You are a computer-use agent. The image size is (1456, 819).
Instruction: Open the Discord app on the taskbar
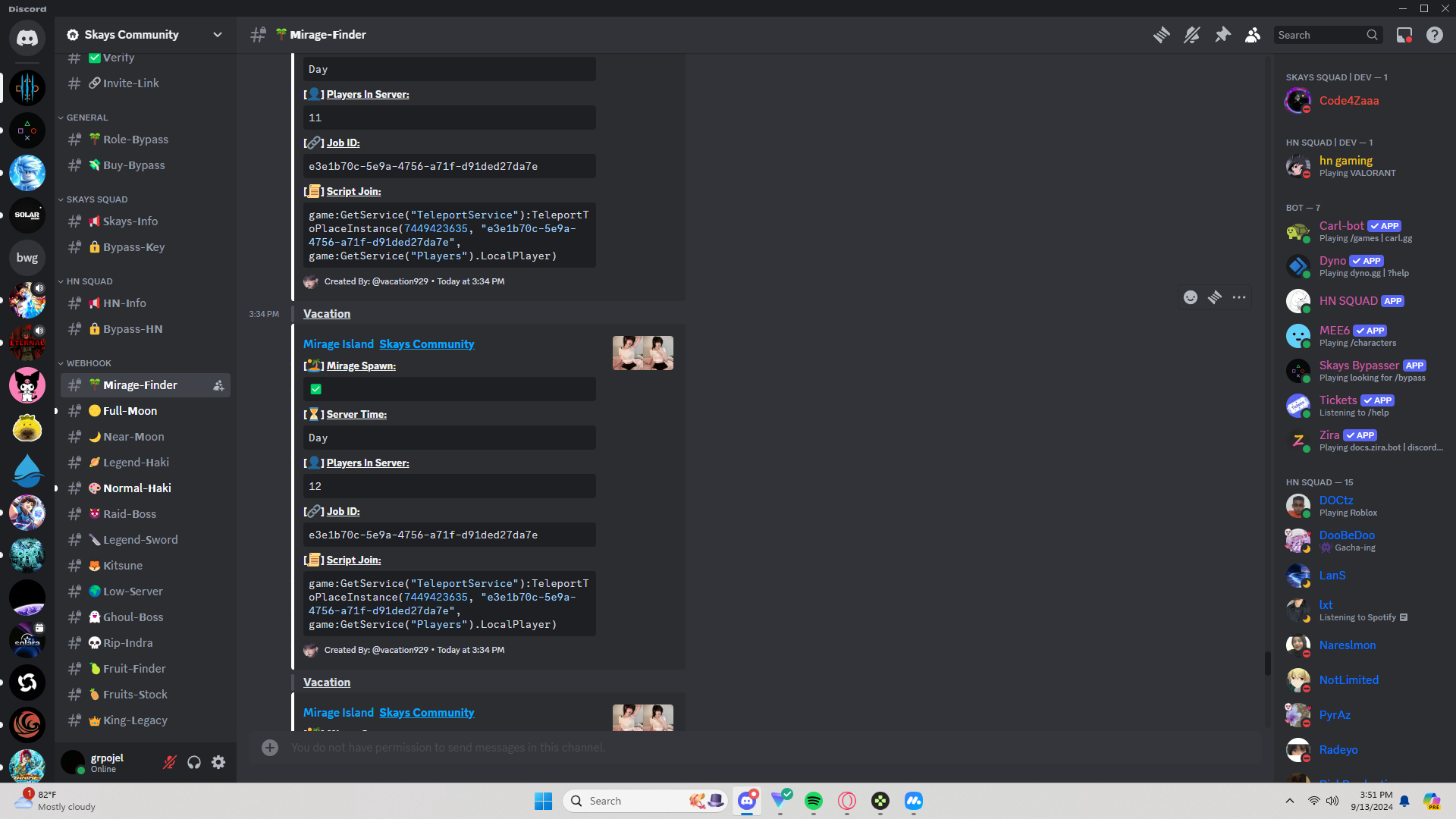(747, 801)
